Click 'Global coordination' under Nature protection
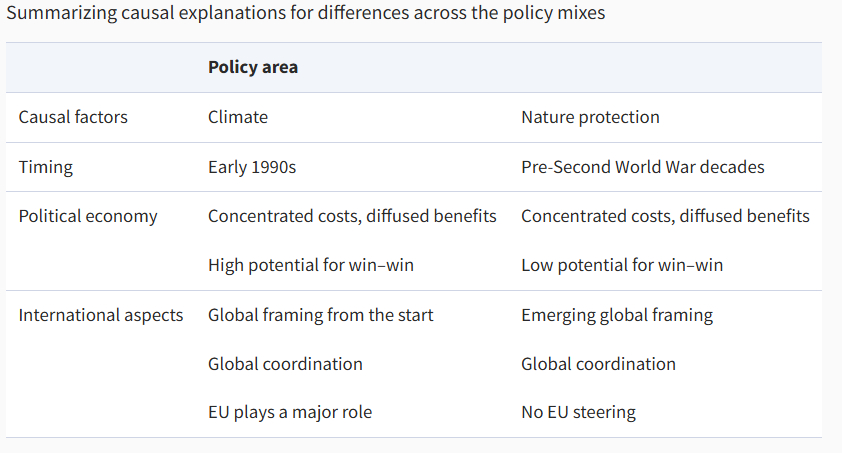 598,364
